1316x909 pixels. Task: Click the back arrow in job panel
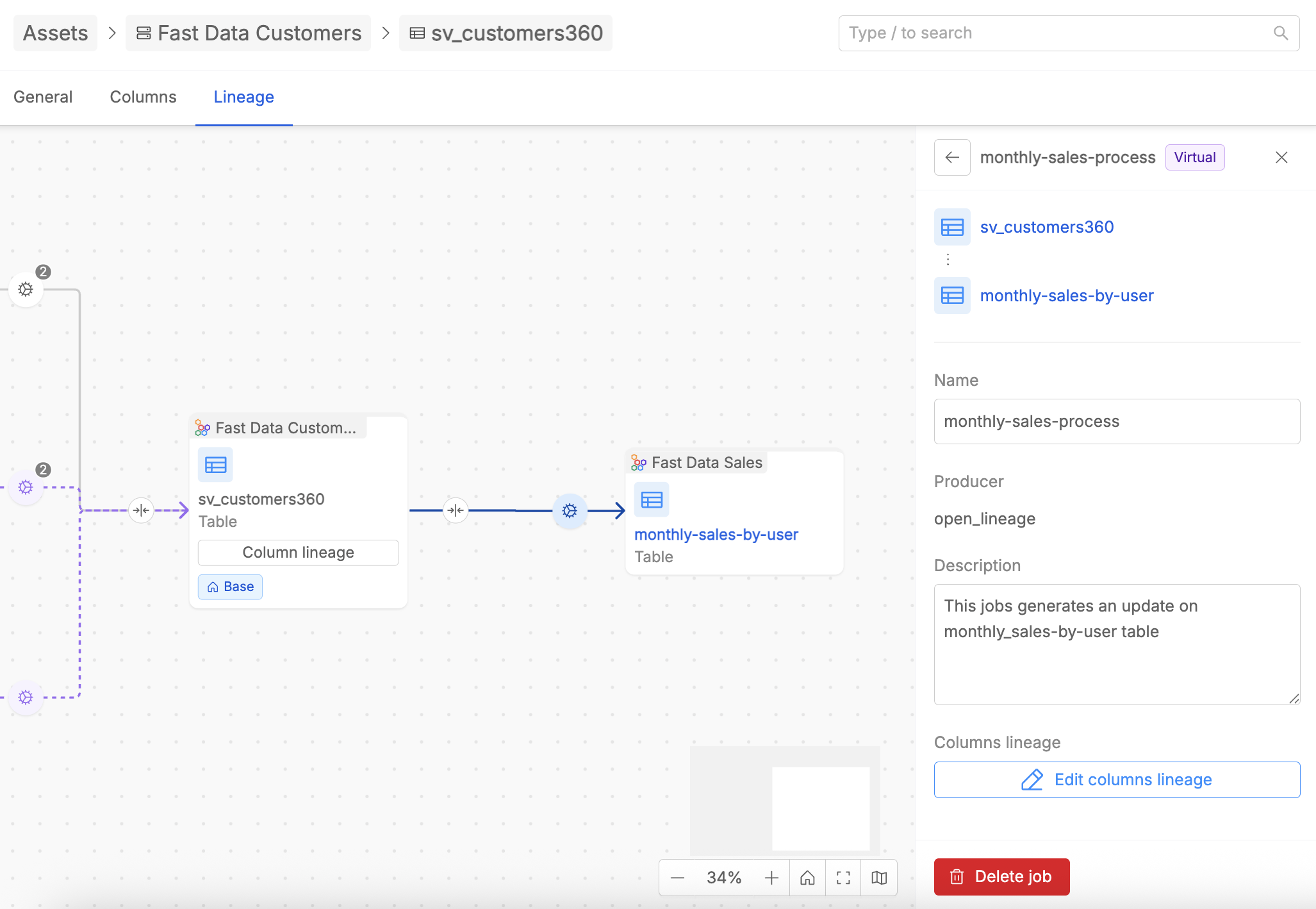pos(952,158)
